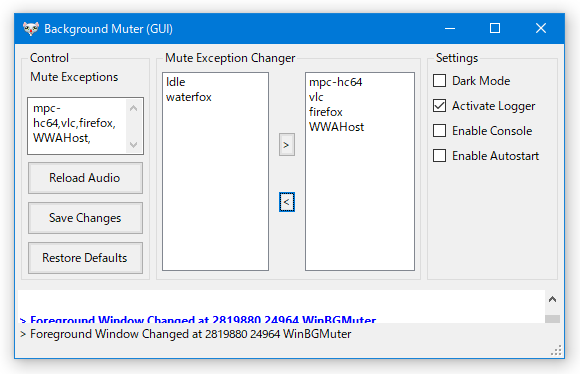Viewport: 580px width, 374px height.
Task: Select waterfox in the left process list
Action: [x=189, y=97]
